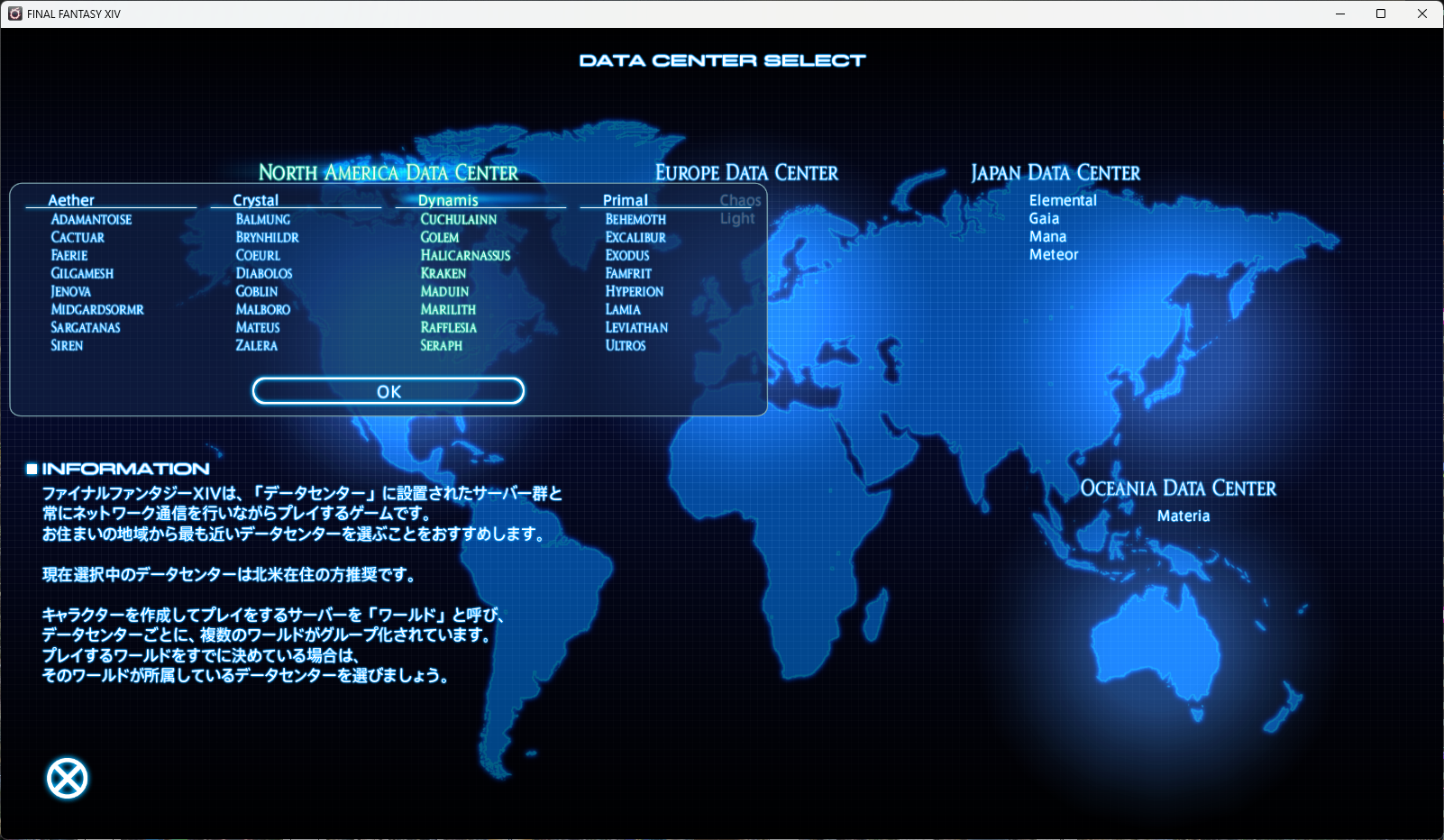Click the Cactuar world name
Image resolution: width=1444 pixels, height=840 pixels.
tap(78, 237)
